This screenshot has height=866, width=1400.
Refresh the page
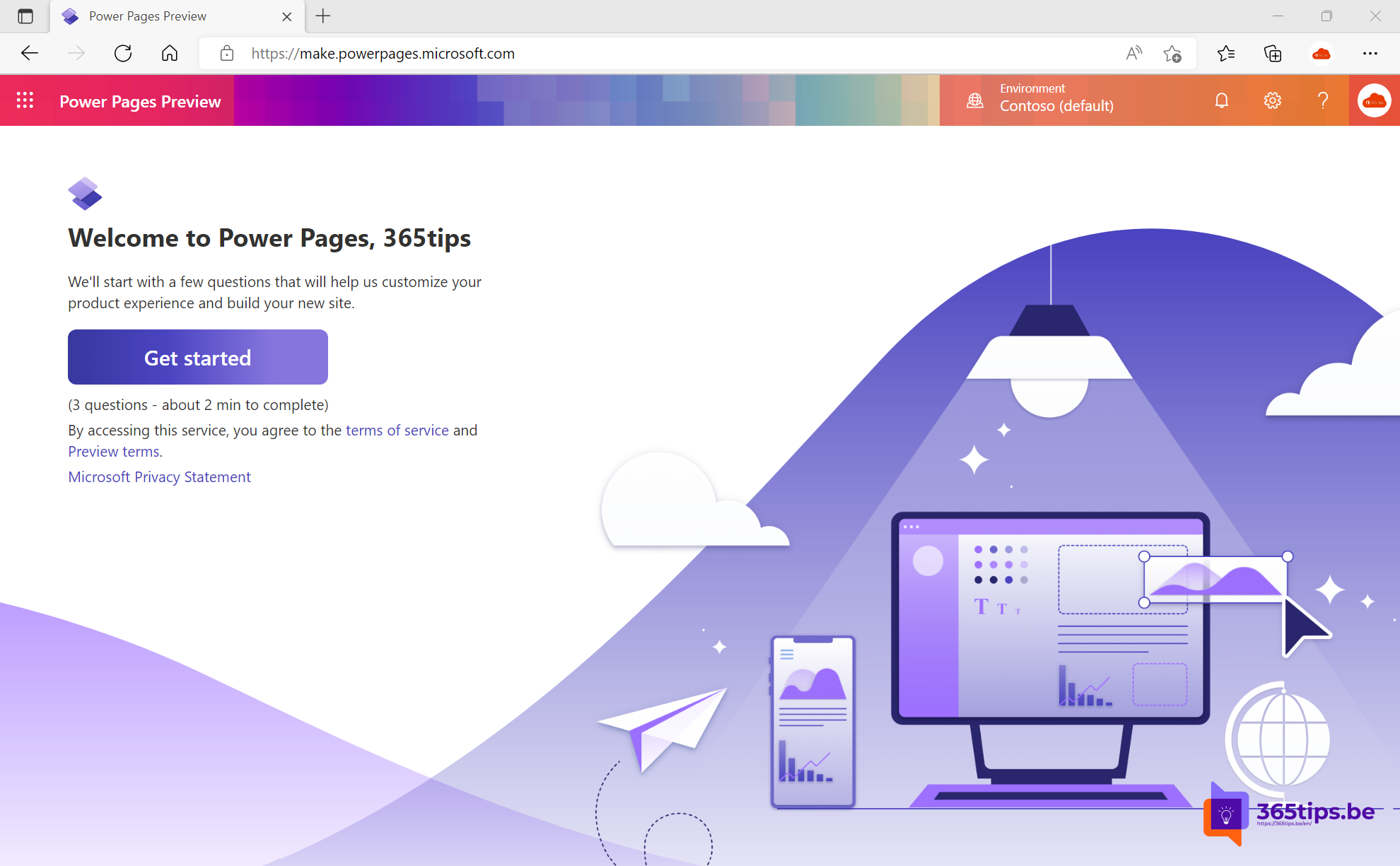click(x=123, y=53)
